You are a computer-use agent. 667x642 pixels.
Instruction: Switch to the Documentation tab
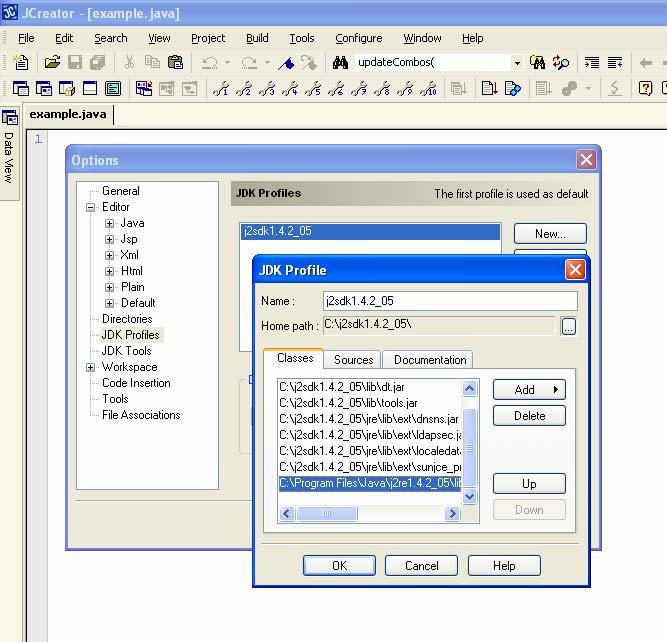(x=429, y=360)
